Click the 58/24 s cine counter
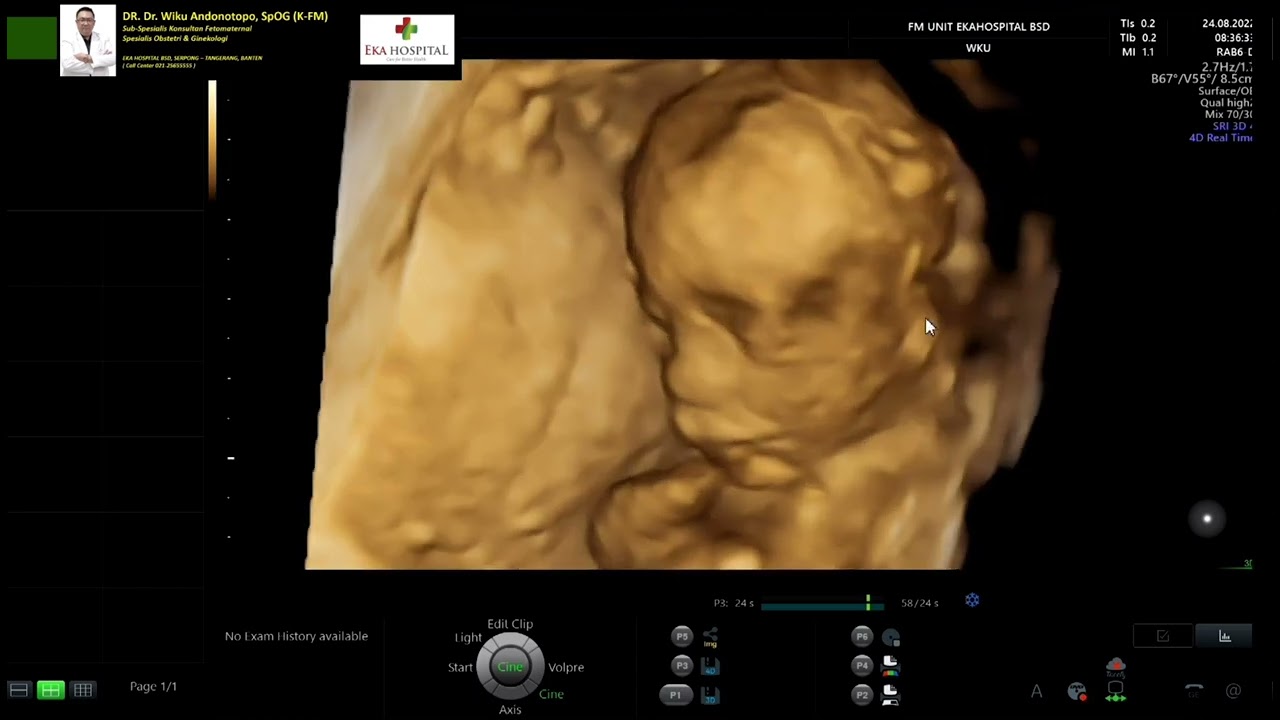This screenshot has width=1280, height=720. point(920,603)
